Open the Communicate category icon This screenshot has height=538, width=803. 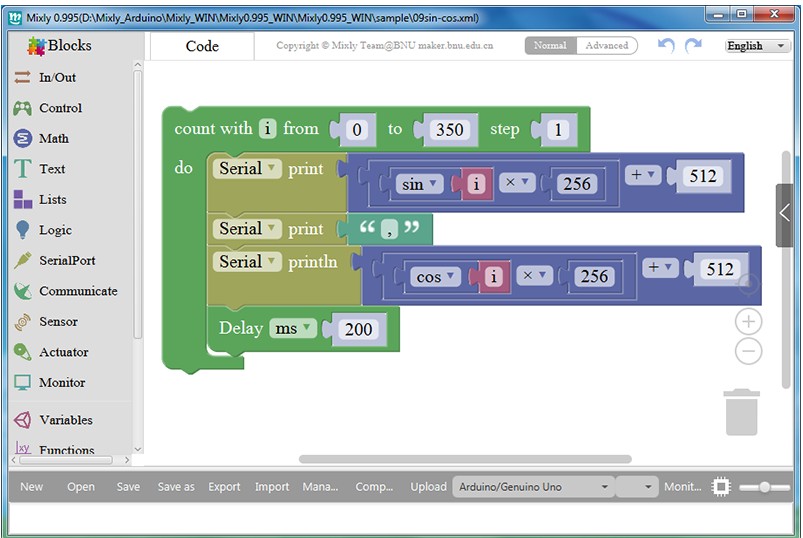22,291
